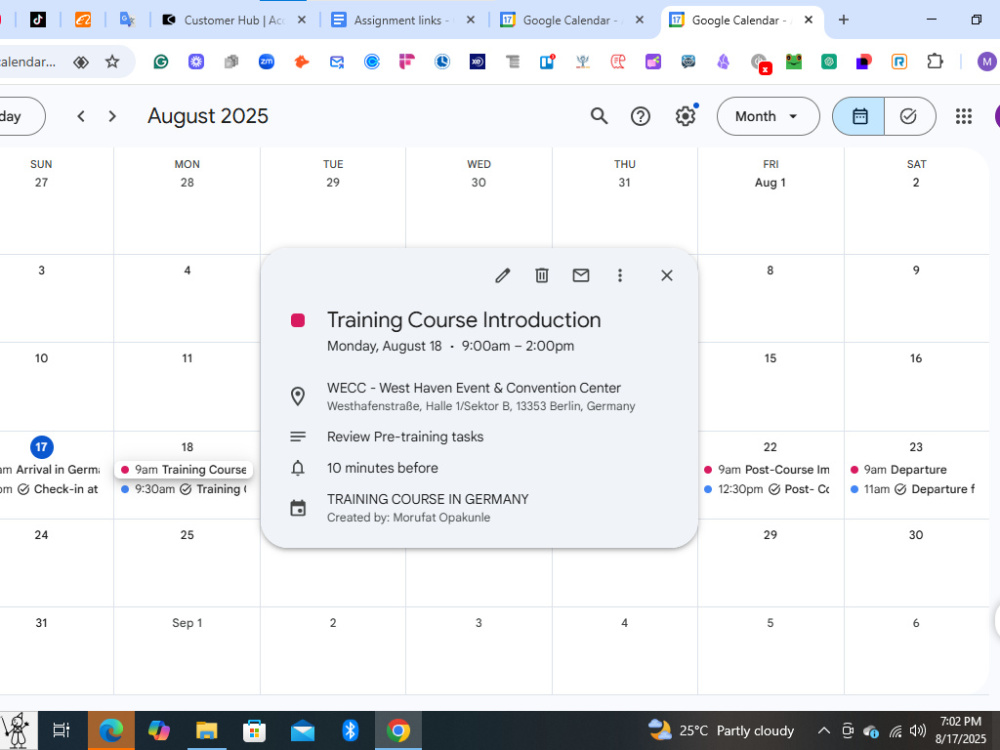Viewport: 1000px width, 750px height.
Task: Open 12:30pm Post-Co task on 22
Action: 767,489
